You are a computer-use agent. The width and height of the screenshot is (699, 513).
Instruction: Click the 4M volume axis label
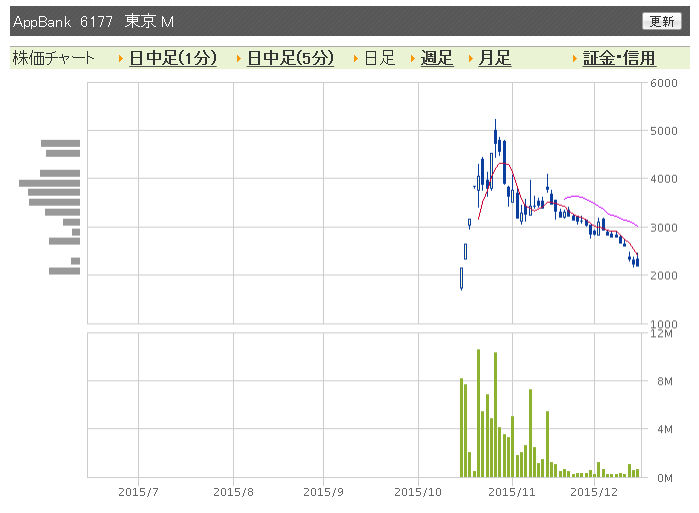(665, 430)
